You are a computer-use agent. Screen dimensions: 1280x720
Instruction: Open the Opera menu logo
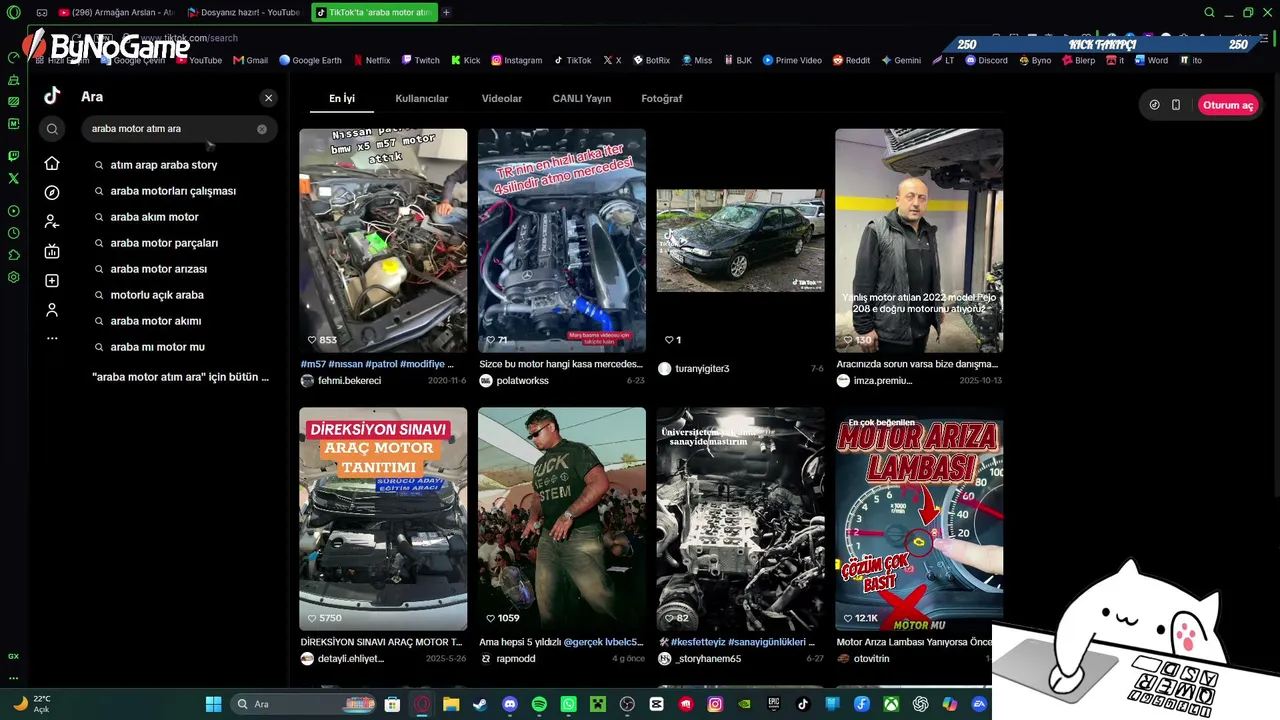(x=13, y=13)
